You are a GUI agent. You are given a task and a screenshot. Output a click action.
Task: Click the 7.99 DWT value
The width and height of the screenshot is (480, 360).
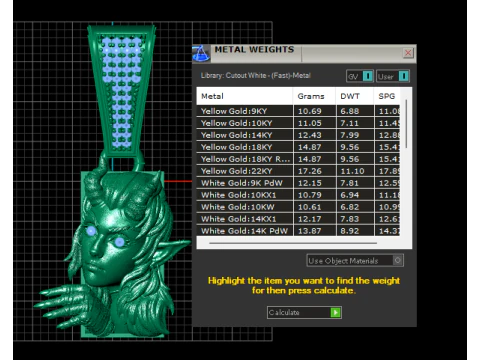point(350,135)
